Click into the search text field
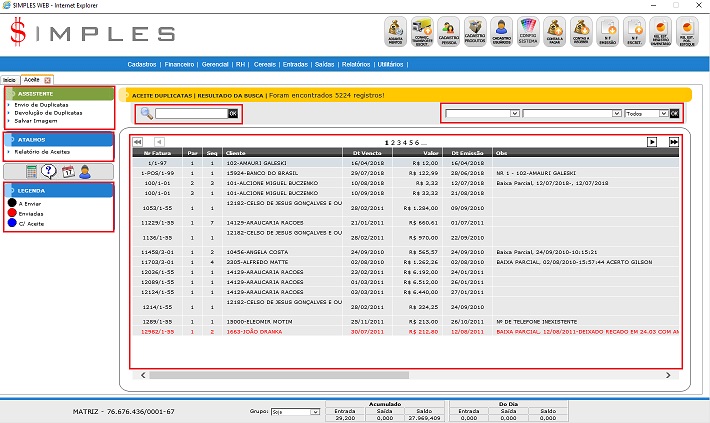 (x=190, y=114)
